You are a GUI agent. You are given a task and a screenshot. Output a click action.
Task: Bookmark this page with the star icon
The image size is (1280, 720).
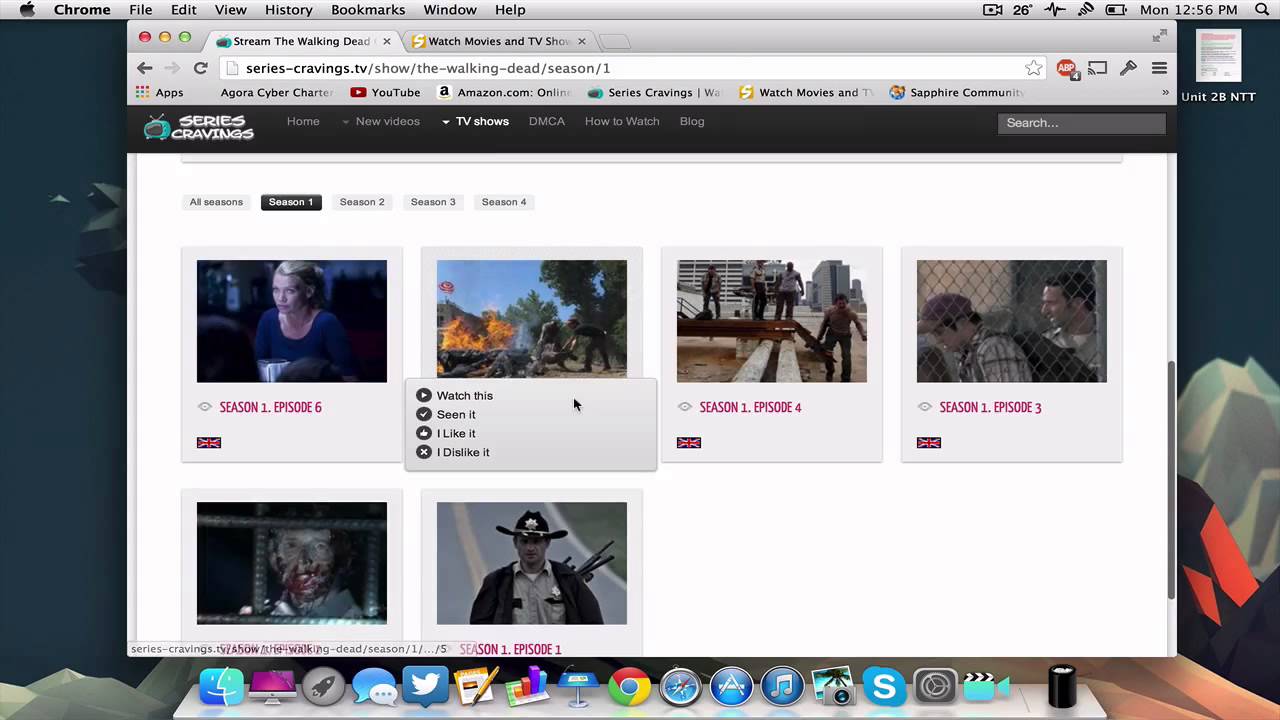click(x=1033, y=68)
